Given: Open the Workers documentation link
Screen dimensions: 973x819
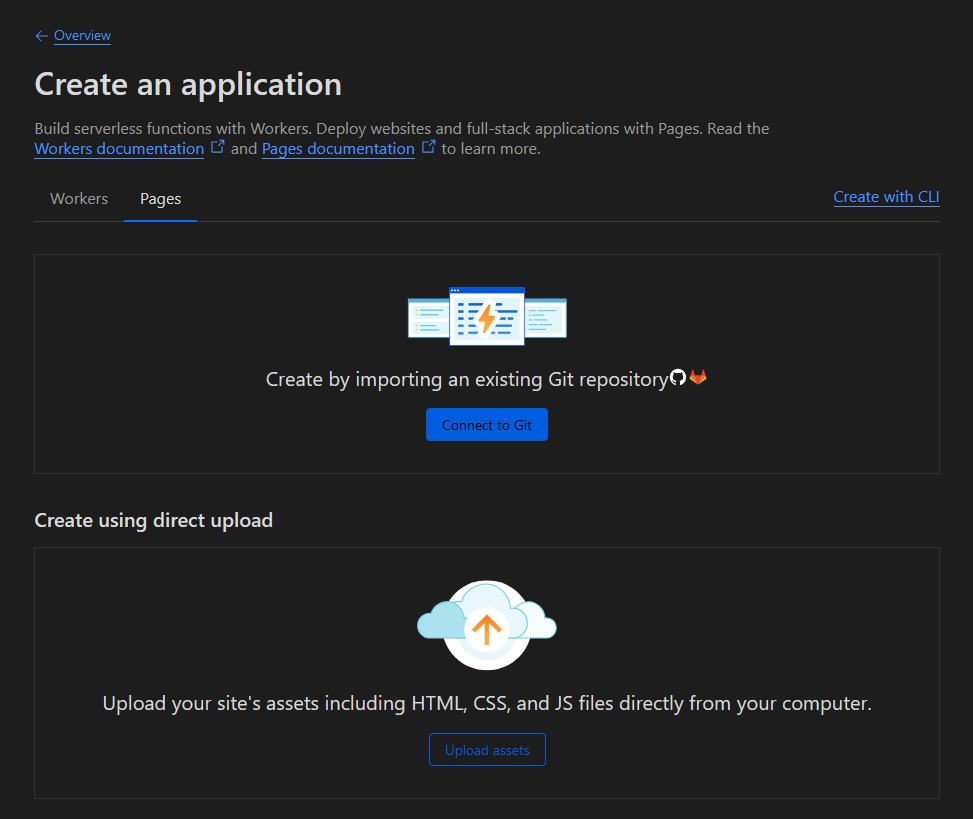Looking at the screenshot, I should [x=119, y=148].
